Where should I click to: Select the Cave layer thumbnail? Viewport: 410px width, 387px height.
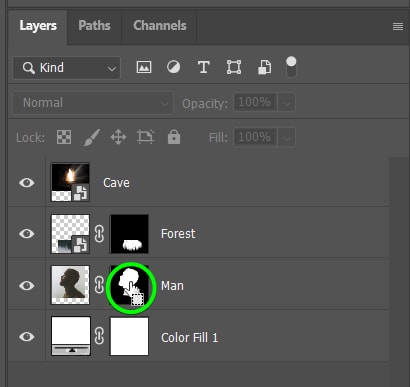pos(70,182)
